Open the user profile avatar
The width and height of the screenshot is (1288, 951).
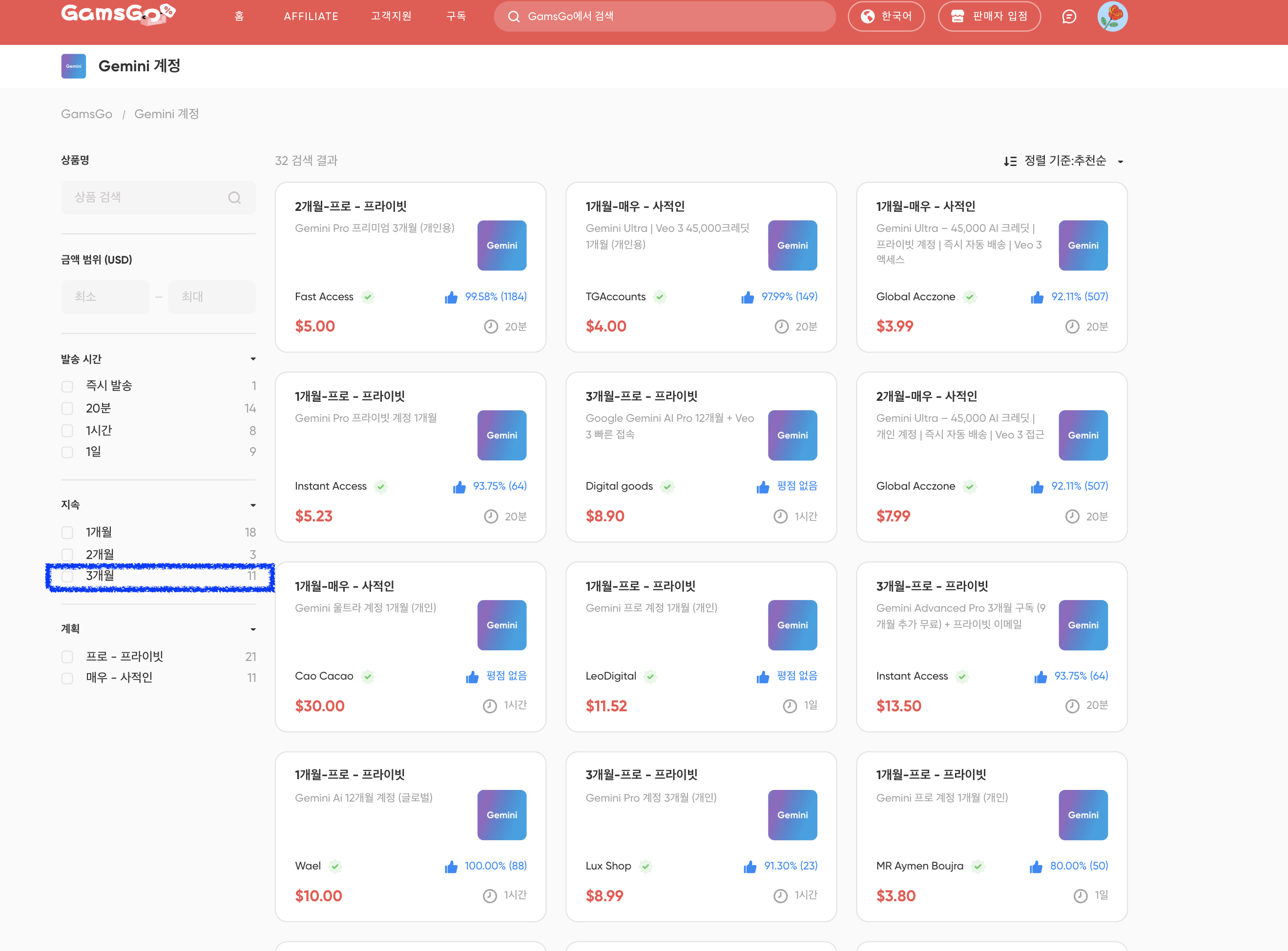click(x=1112, y=17)
